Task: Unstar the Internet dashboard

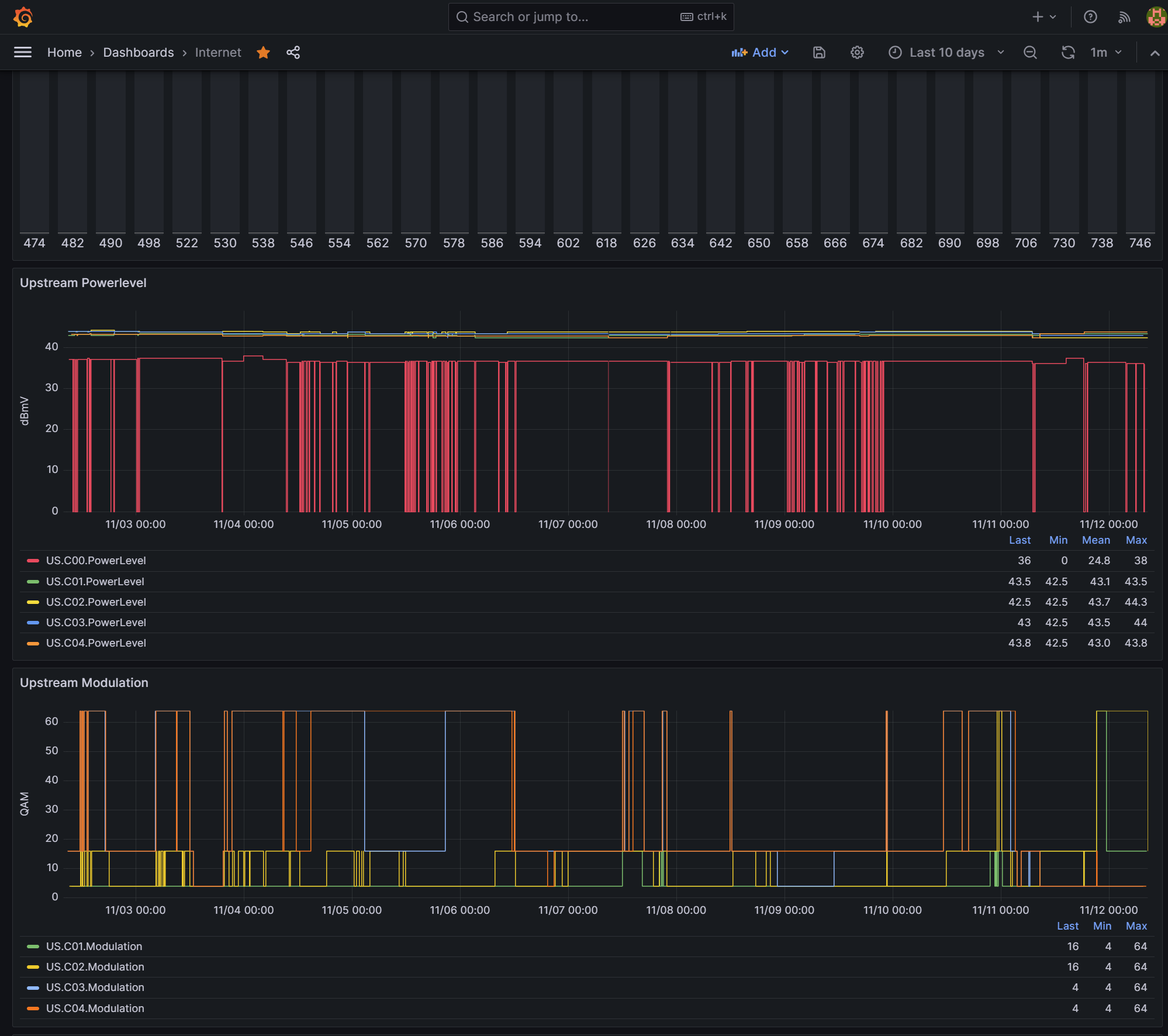Action: pos(263,53)
